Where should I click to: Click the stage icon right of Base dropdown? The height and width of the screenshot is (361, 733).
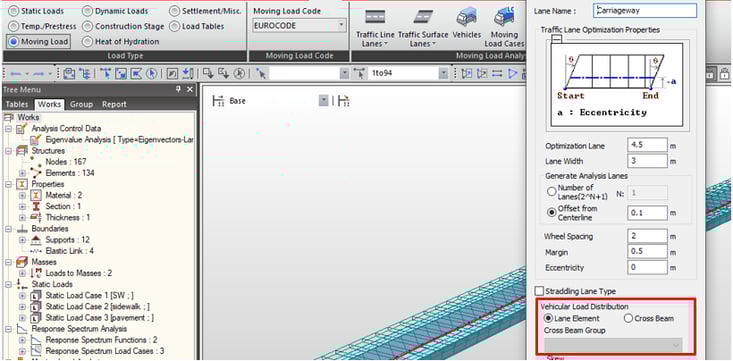[x=344, y=101]
